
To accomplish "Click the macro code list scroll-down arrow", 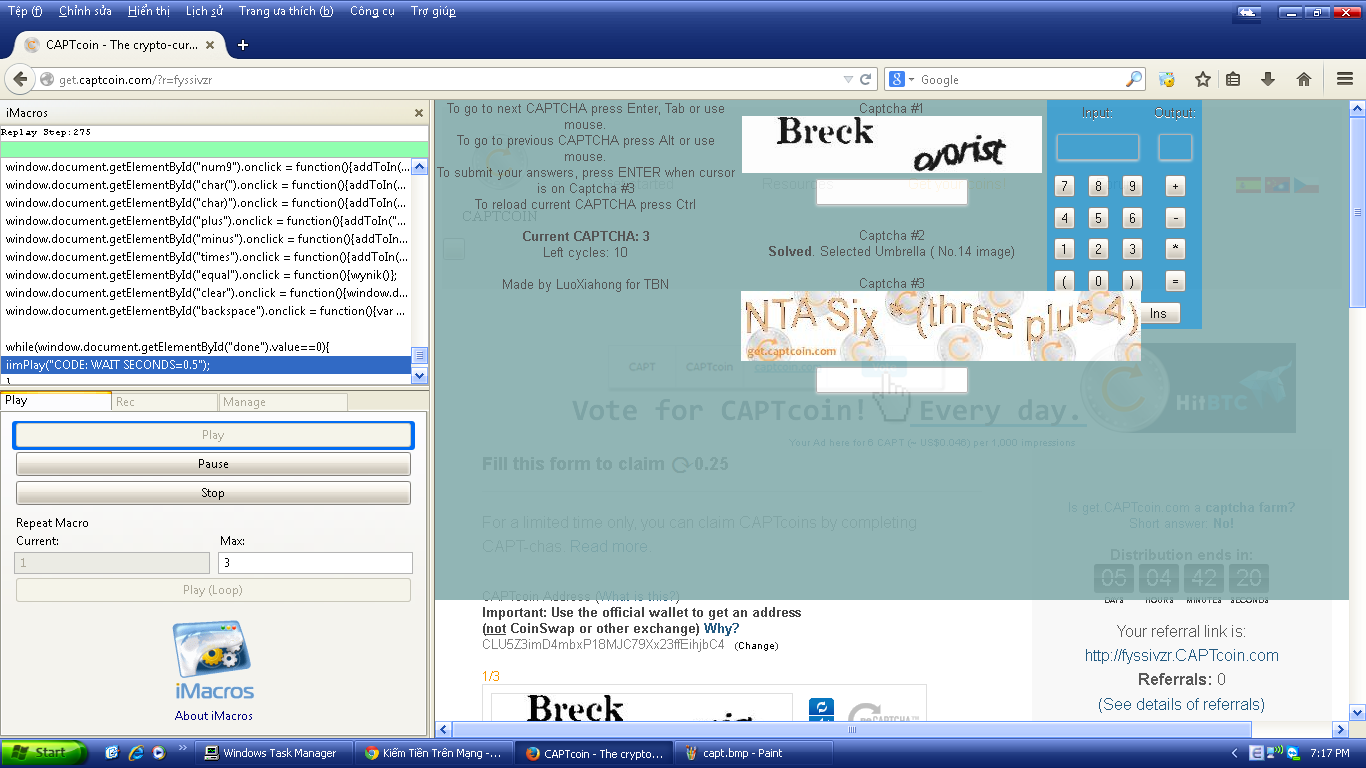I will pos(420,376).
